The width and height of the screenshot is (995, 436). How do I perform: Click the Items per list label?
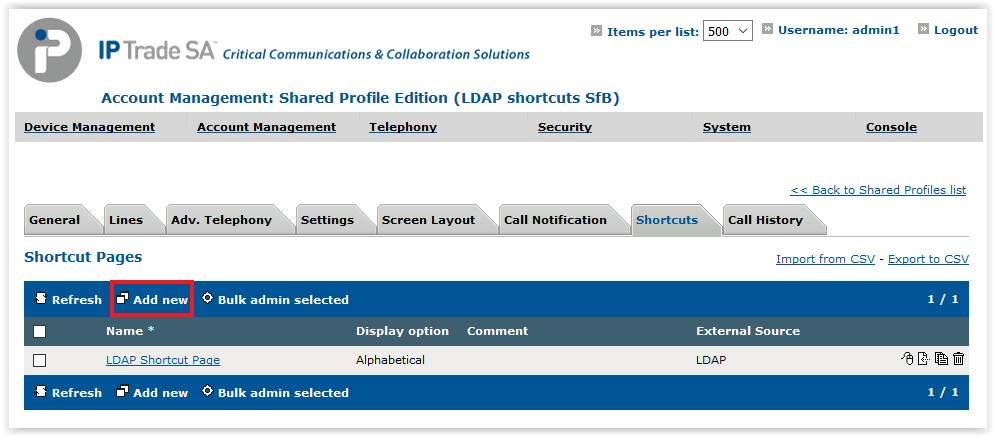point(653,32)
